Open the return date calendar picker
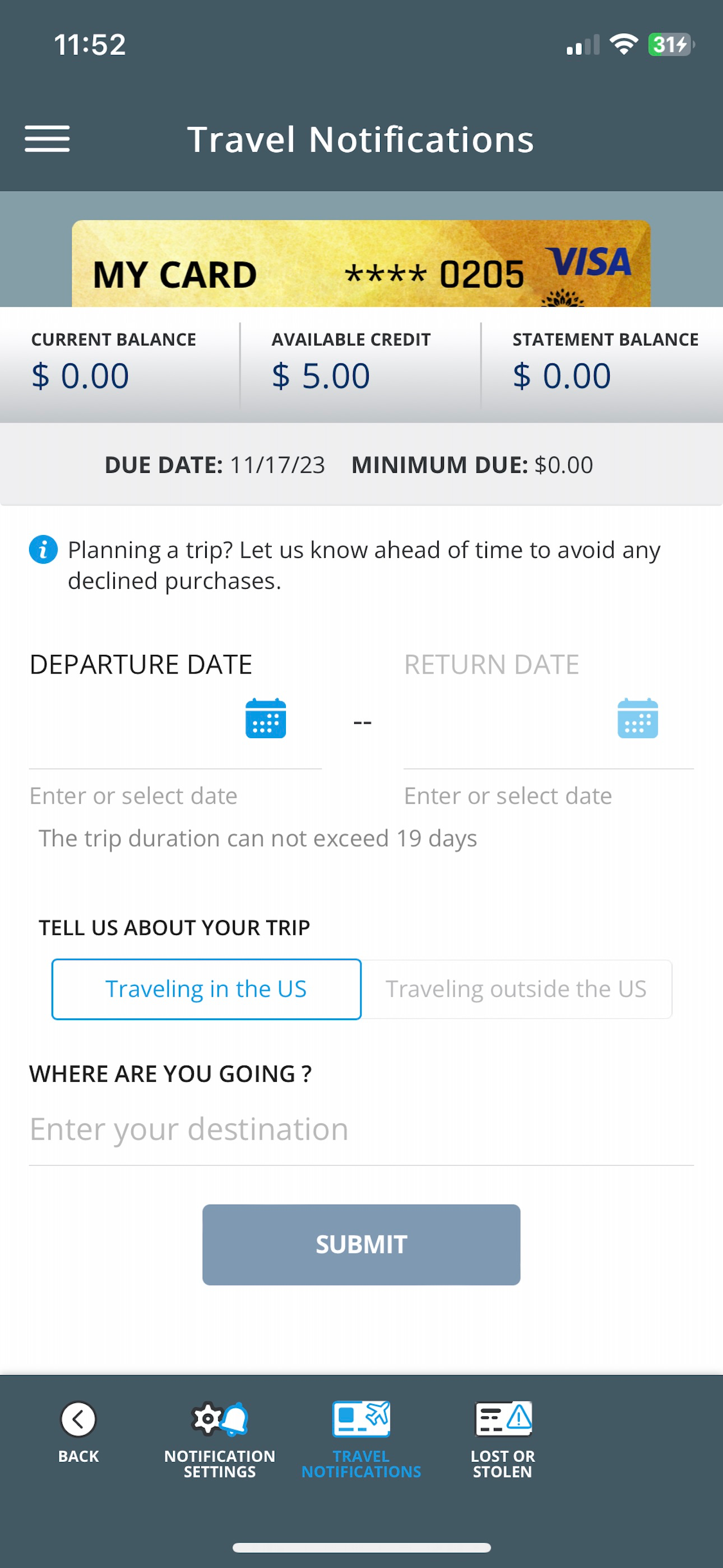 click(x=637, y=718)
